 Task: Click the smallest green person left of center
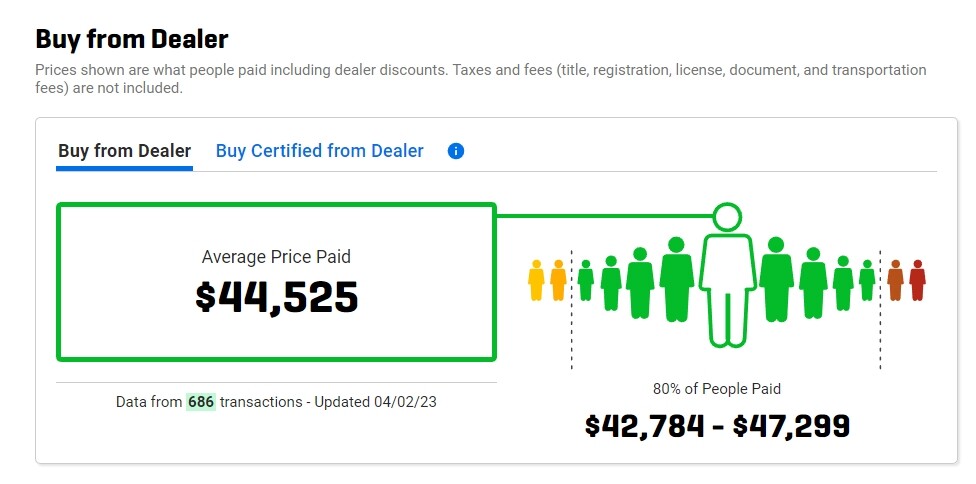click(x=585, y=280)
